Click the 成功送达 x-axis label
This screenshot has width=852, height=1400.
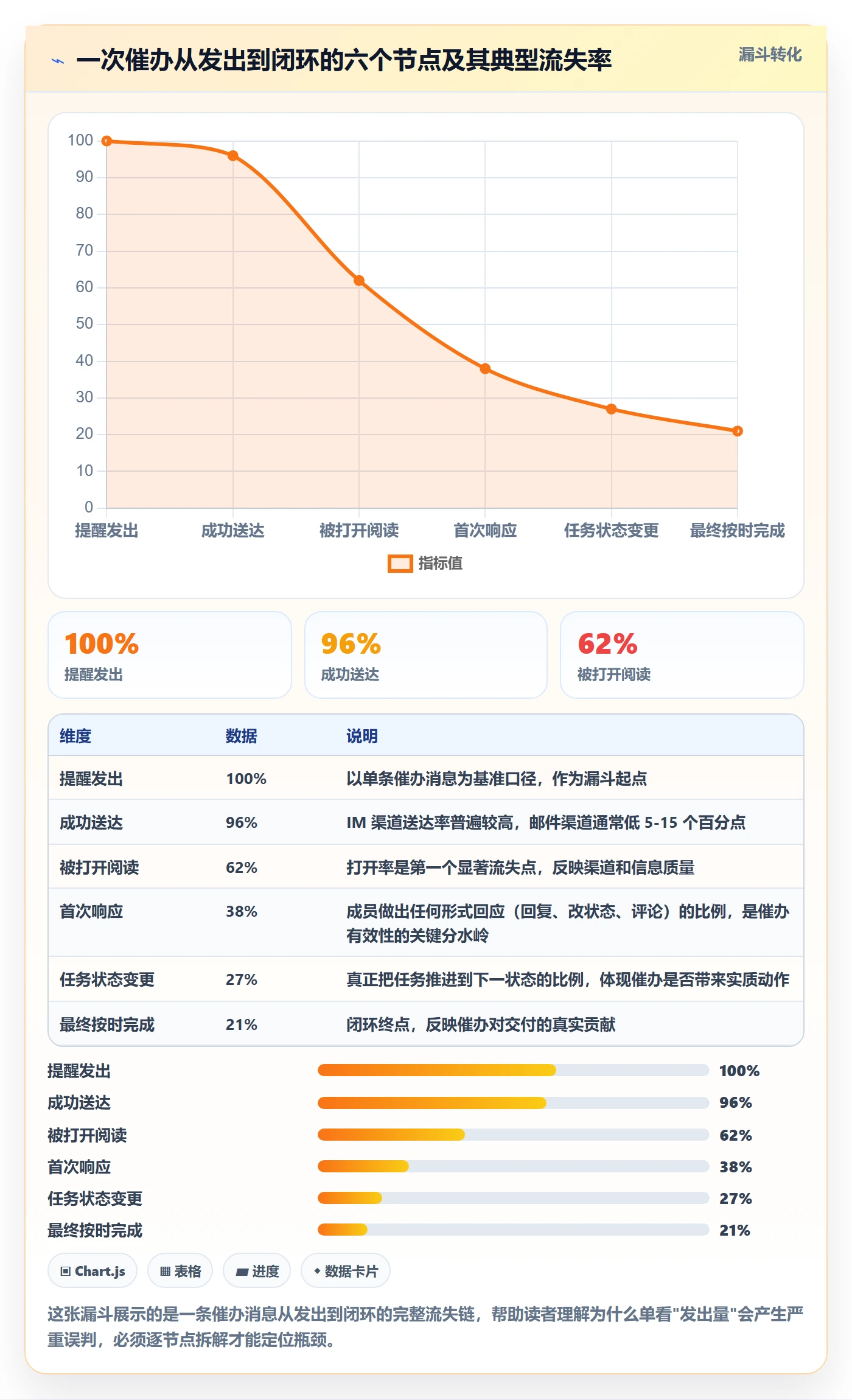(x=233, y=531)
